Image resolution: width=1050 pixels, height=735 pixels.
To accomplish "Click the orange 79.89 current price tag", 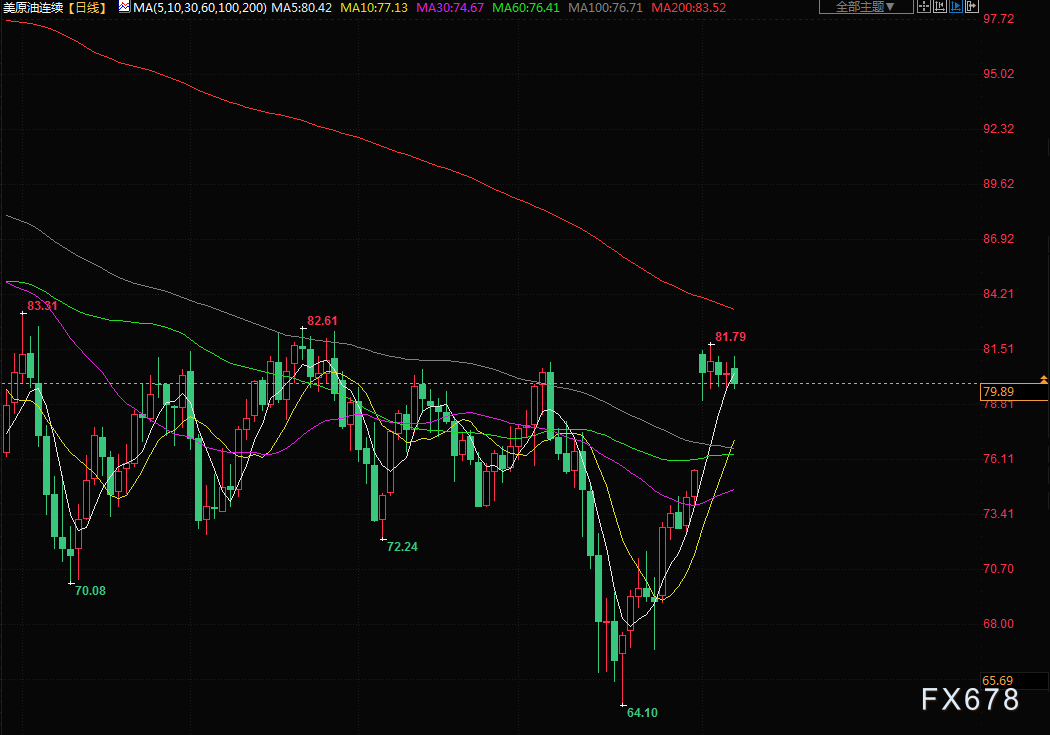I will pos(1014,392).
